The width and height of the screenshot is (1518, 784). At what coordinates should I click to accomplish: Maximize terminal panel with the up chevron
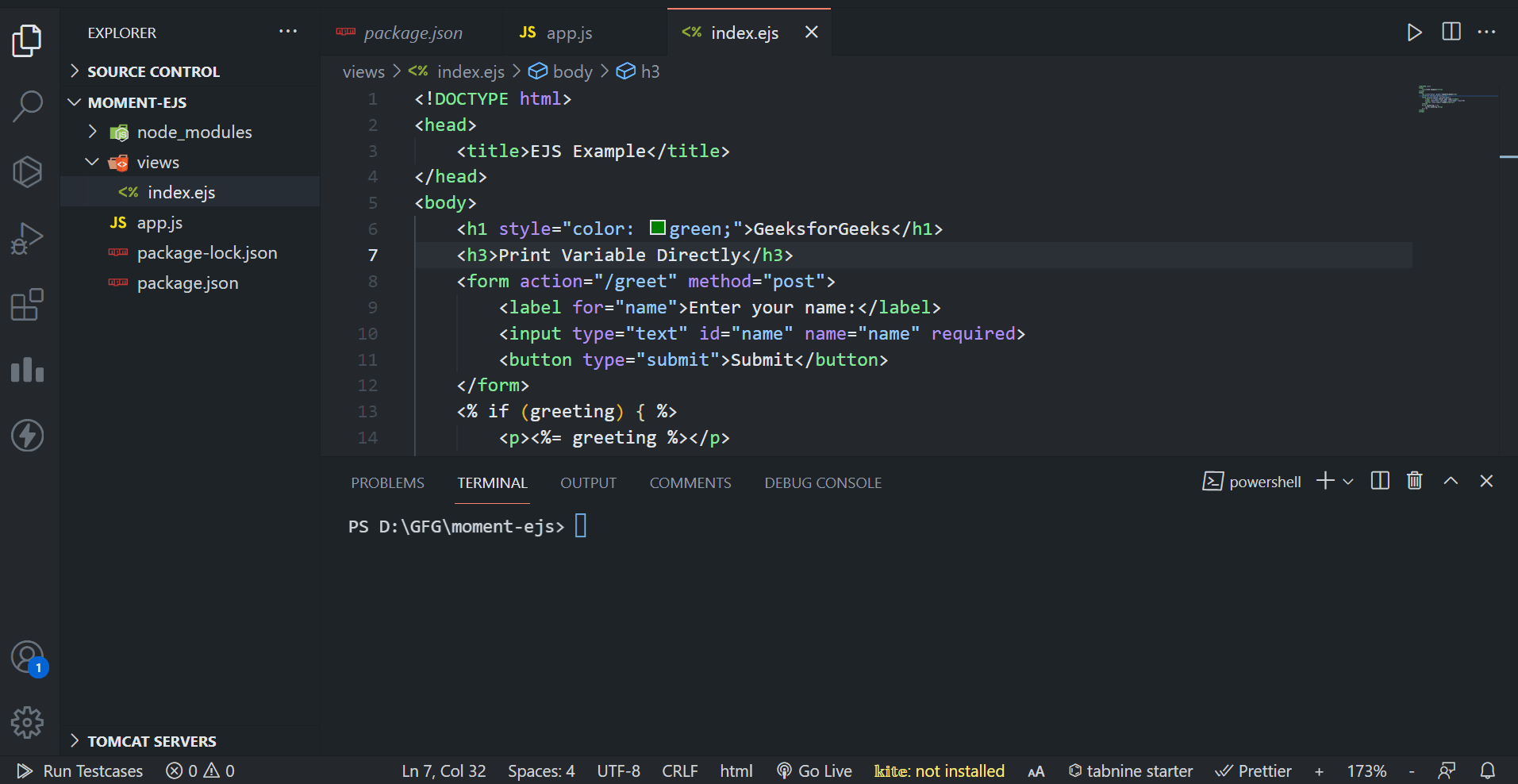click(1451, 482)
